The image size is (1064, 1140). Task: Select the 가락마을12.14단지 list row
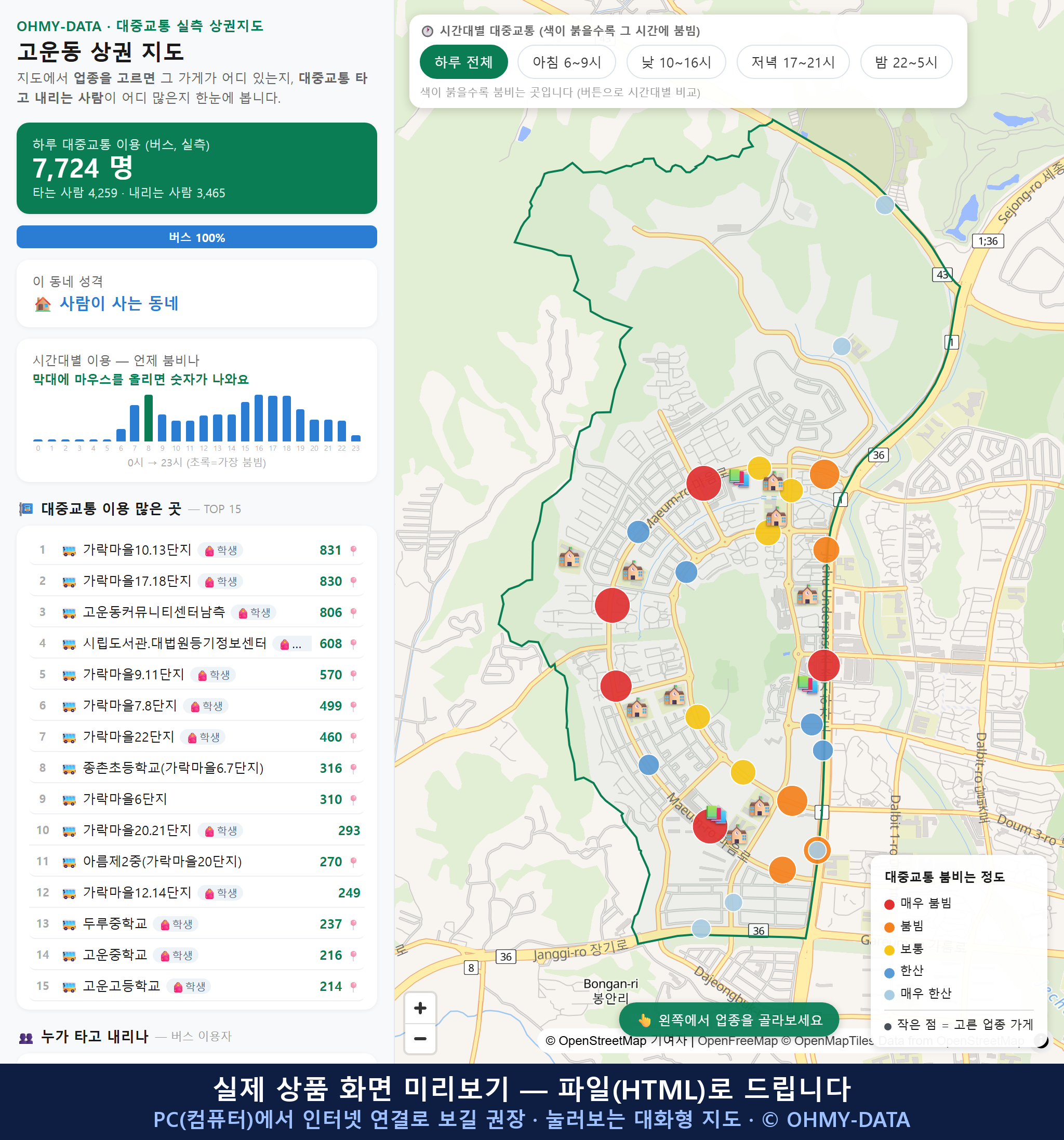point(197,893)
